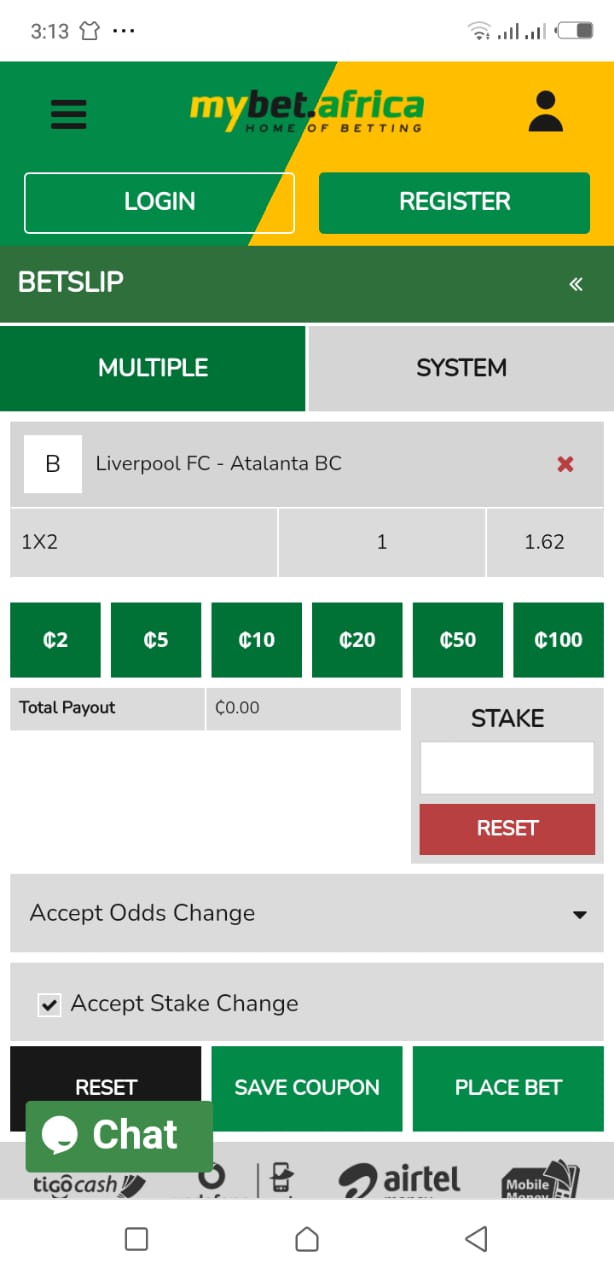
Task: Collapse betslip with double chevron icon
Action: coord(575,284)
